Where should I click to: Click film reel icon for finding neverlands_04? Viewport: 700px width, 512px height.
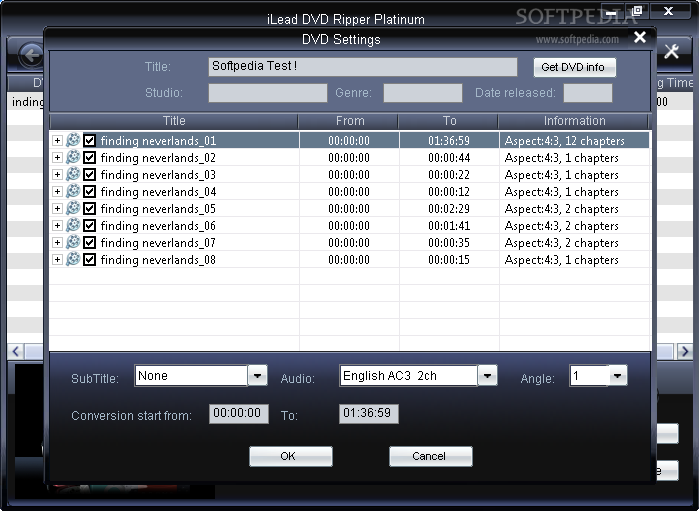73,191
